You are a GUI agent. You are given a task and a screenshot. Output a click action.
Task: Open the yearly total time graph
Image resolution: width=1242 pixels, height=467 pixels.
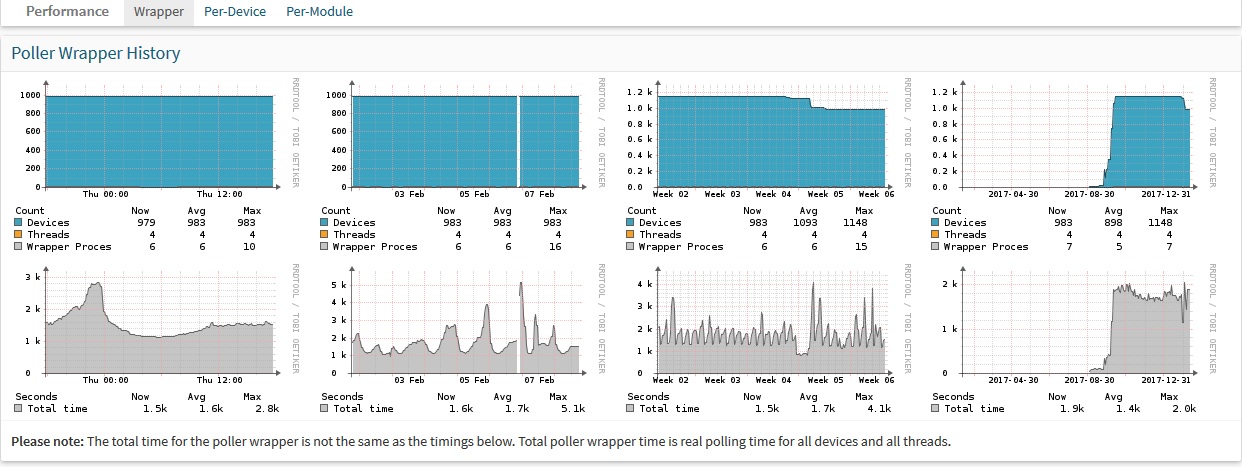pyautogui.click(x=1075, y=339)
